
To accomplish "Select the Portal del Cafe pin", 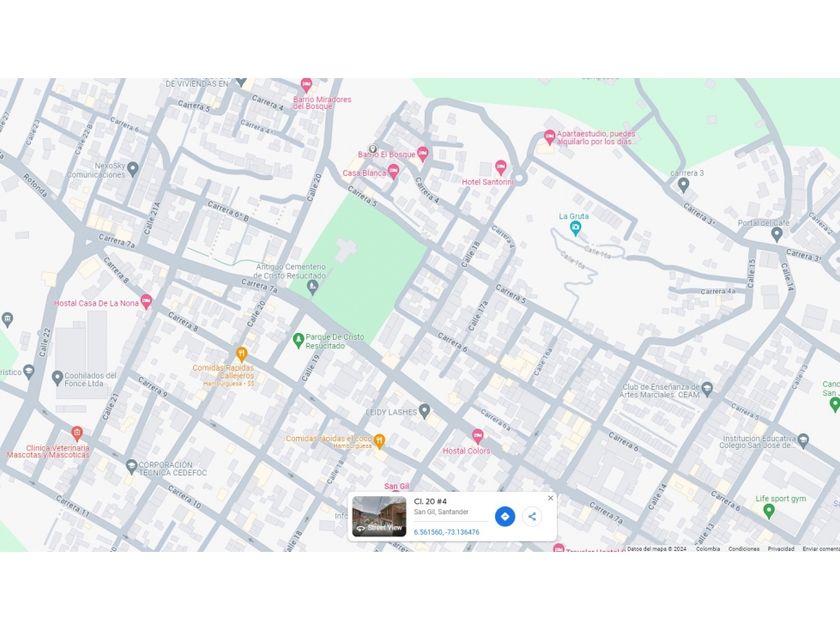I will point(777,234).
